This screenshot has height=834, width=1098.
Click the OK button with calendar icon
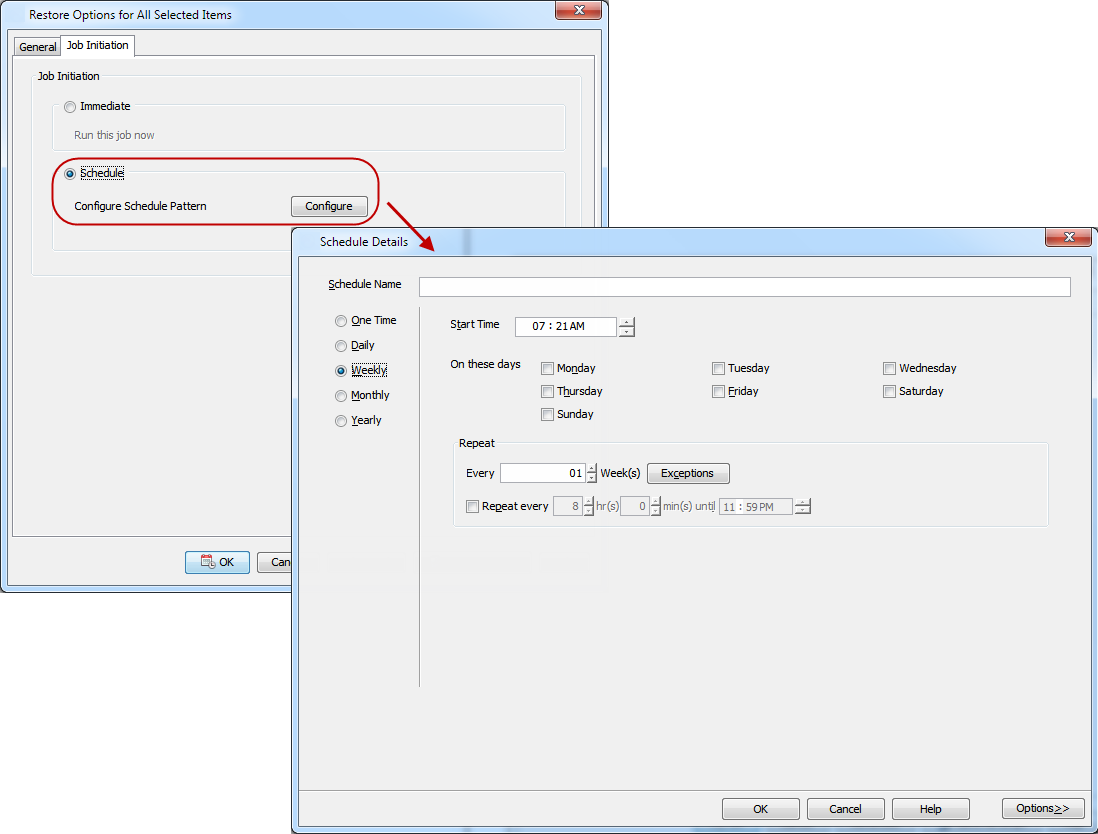pos(217,562)
